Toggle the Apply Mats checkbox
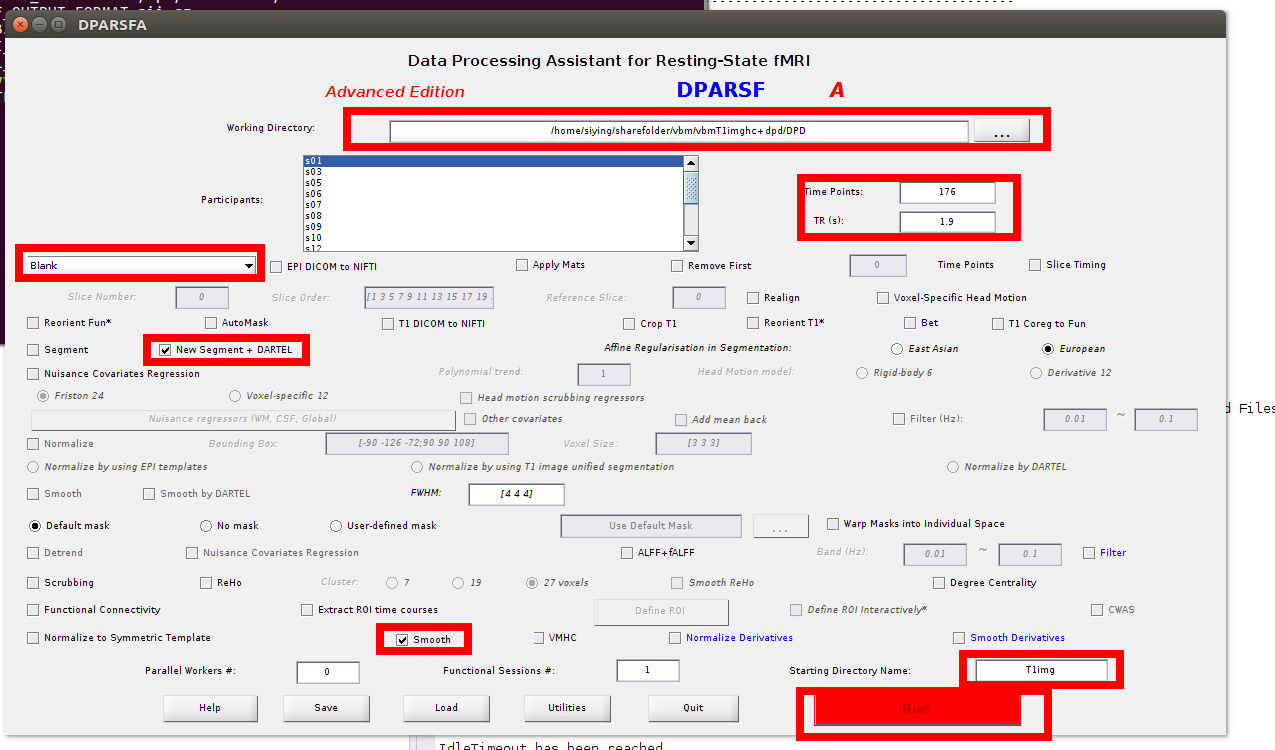The image size is (1275, 750). [522, 265]
